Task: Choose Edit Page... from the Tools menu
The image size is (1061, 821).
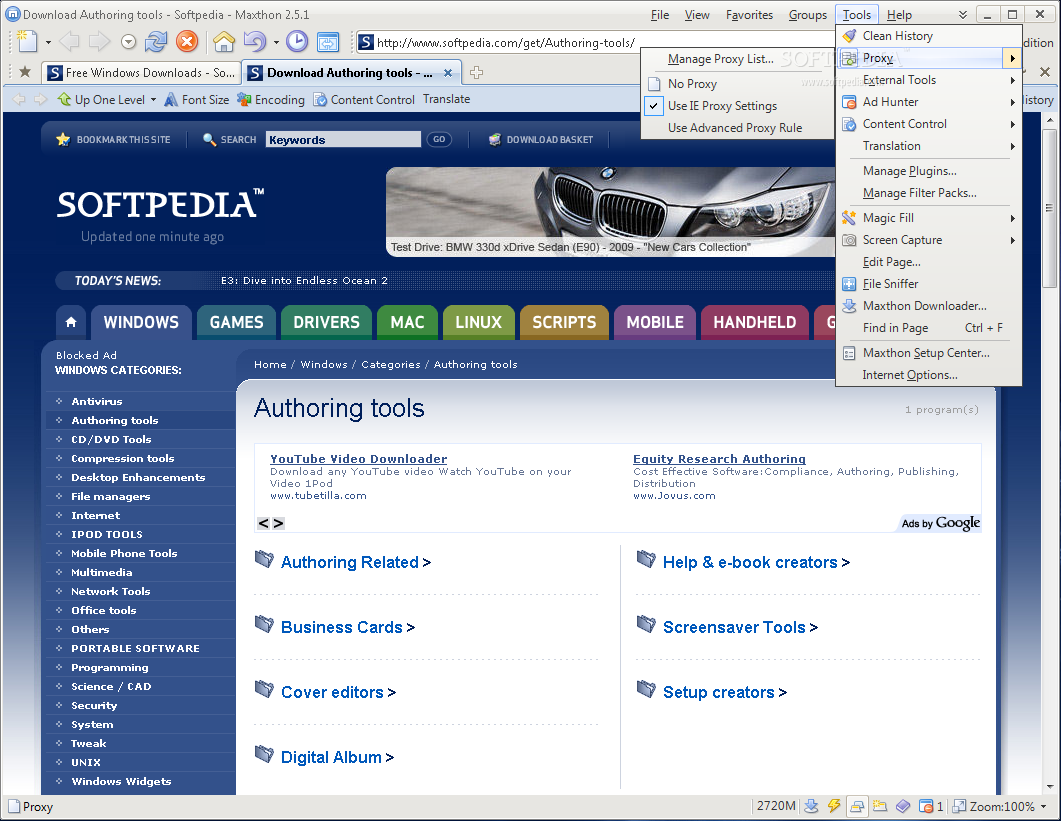Action: [x=928, y=262]
